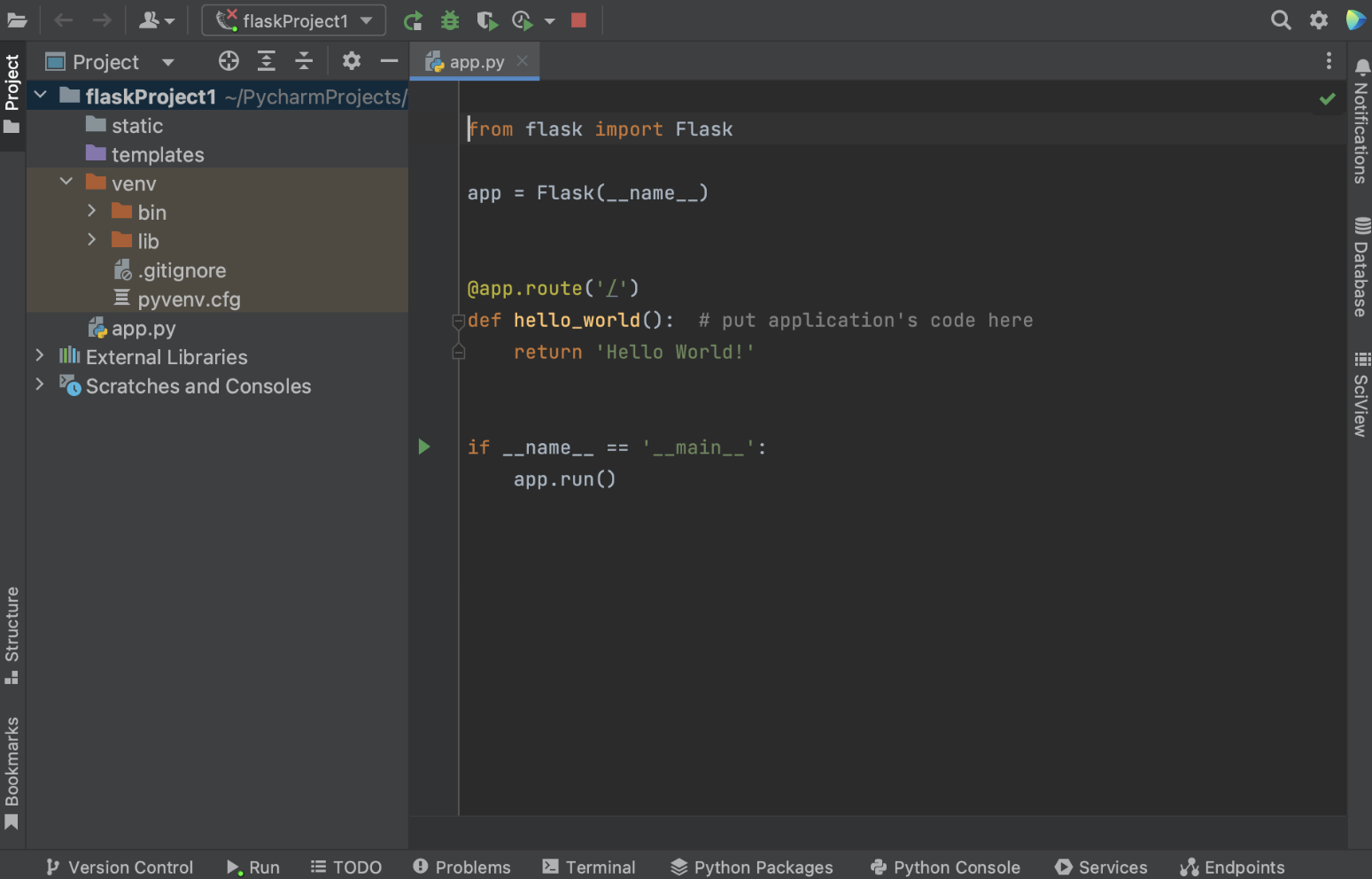Image resolution: width=1372 pixels, height=879 pixels.
Task: Expand the External Libraries node
Action: [40, 356]
